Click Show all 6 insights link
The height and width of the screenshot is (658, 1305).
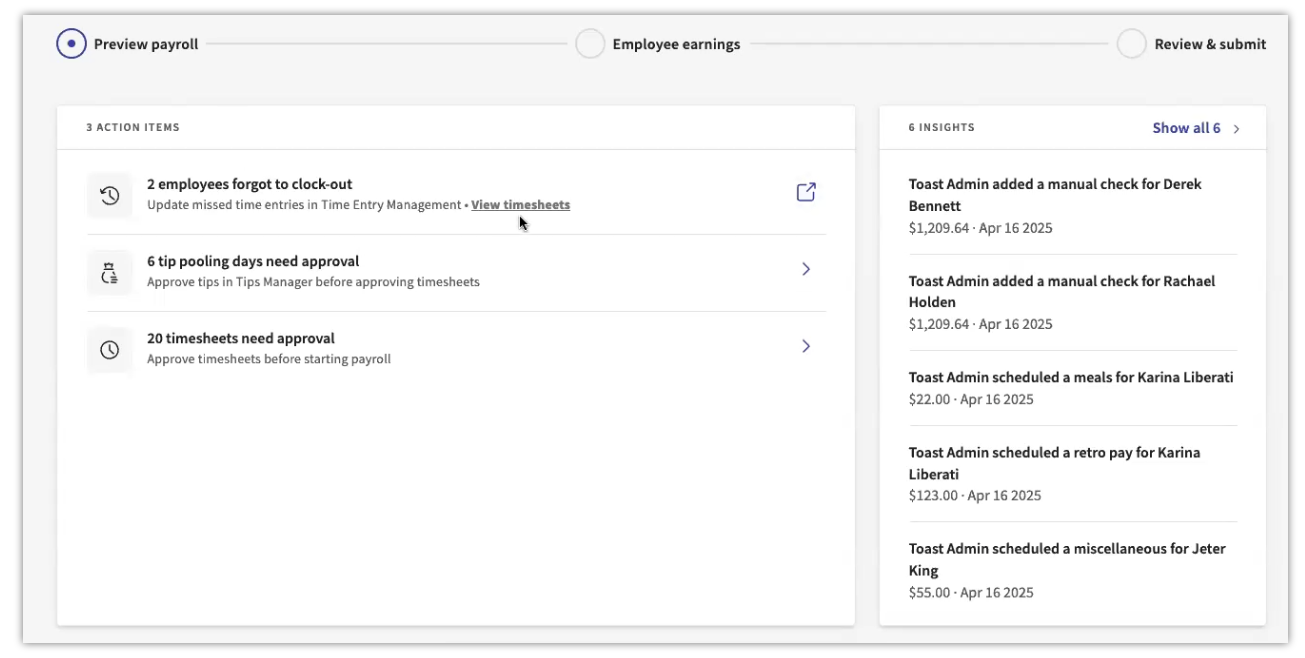pos(1186,128)
